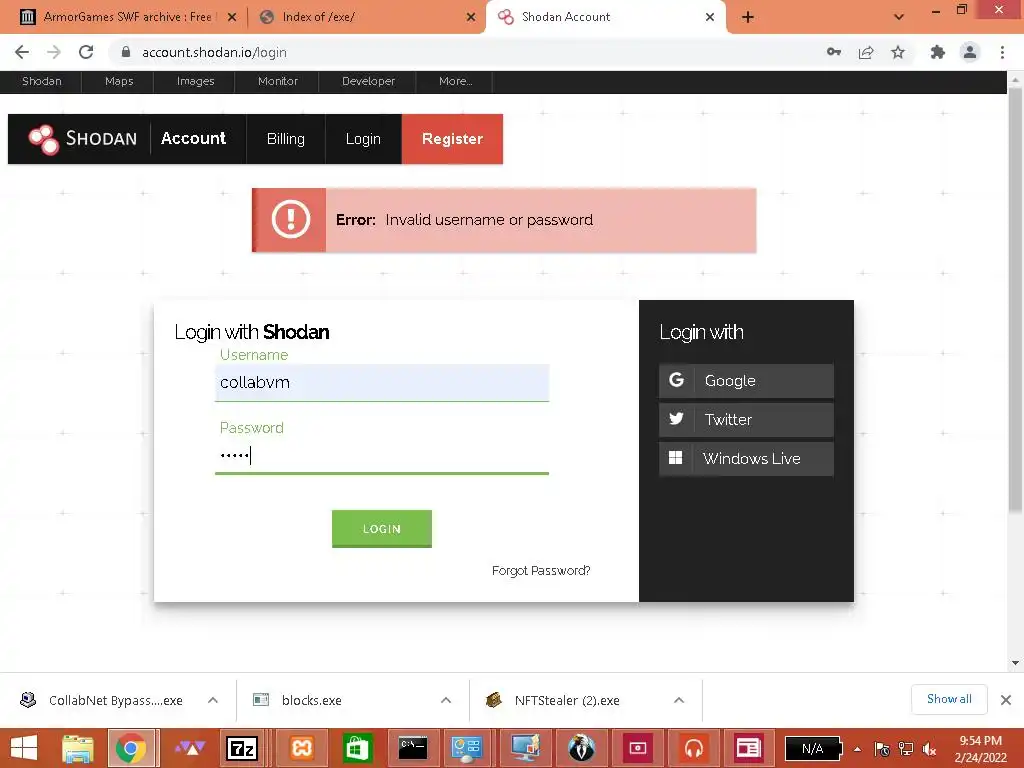Click the browser back arrow

pyautogui.click(x=22, y=52)
